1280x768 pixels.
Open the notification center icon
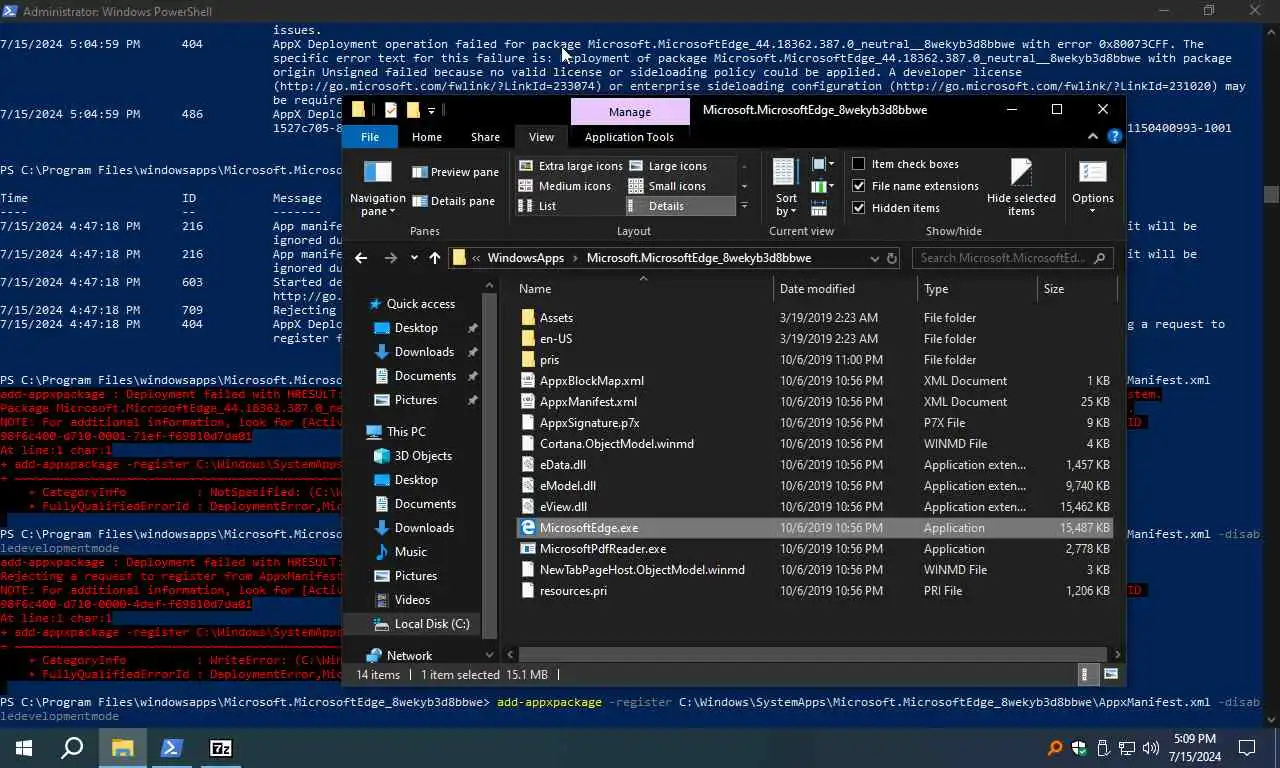pos(1247,748)
